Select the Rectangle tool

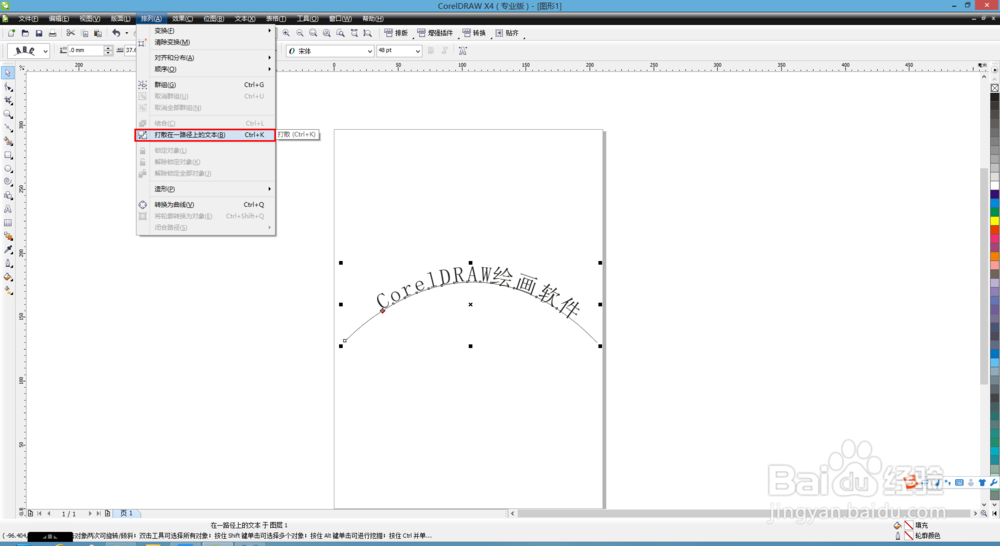(8, 155)
